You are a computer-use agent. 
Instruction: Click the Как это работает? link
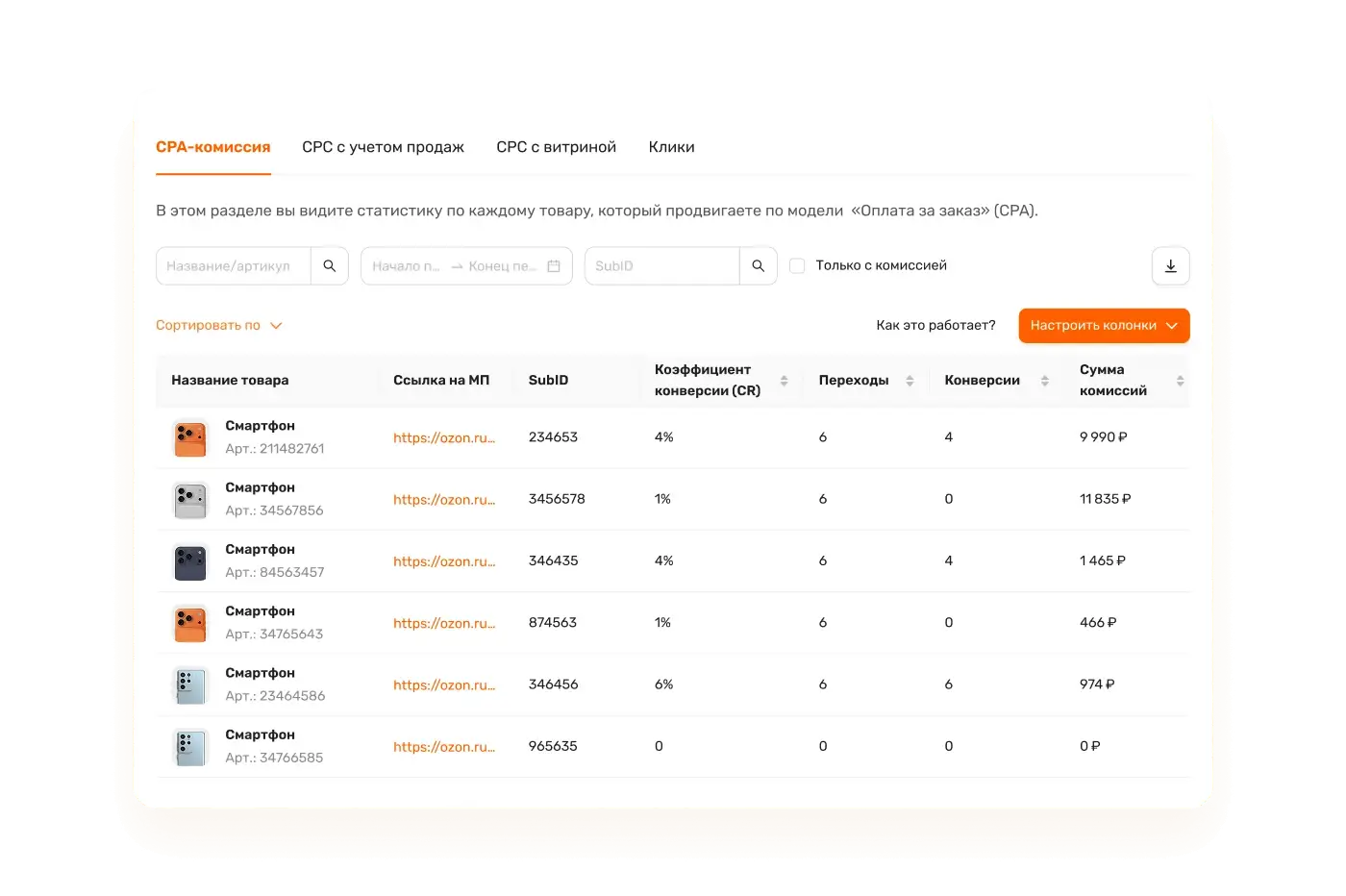(935, 326)
